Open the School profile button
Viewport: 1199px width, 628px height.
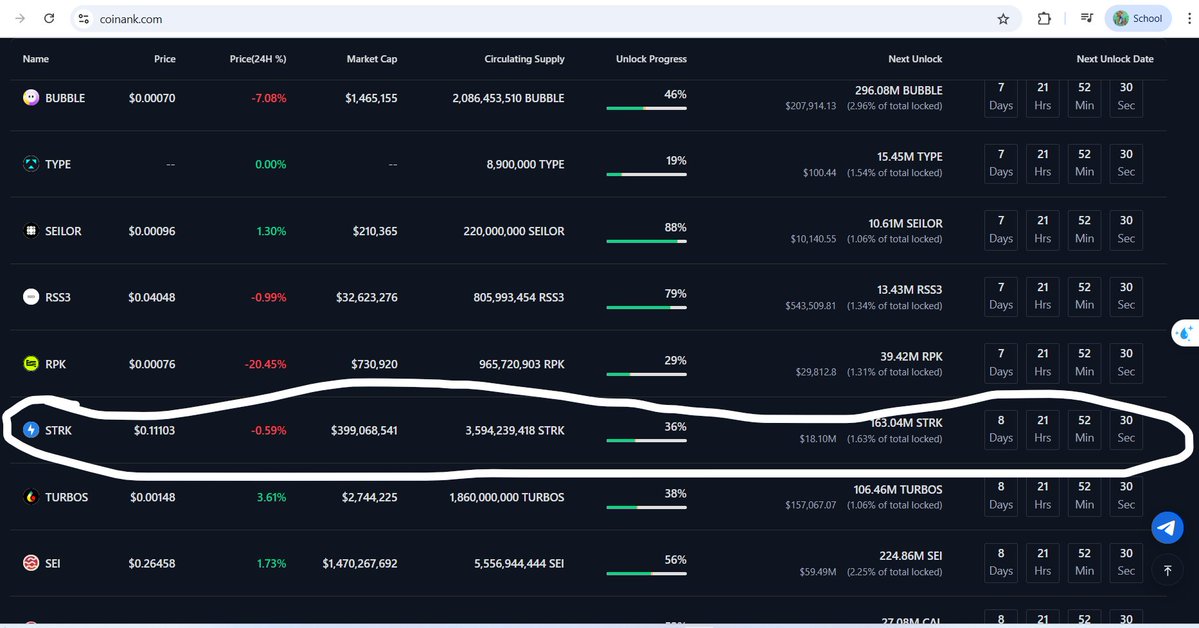pos(1138,18)
